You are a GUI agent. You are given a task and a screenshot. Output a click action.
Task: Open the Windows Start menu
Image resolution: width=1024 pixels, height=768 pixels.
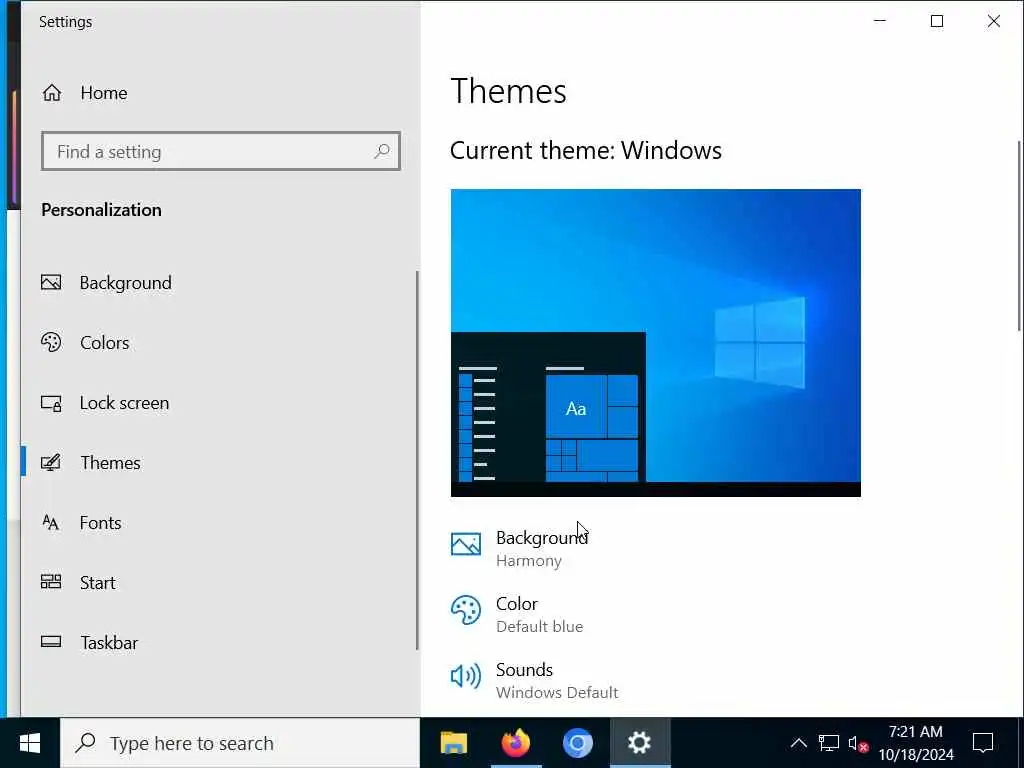30,743
